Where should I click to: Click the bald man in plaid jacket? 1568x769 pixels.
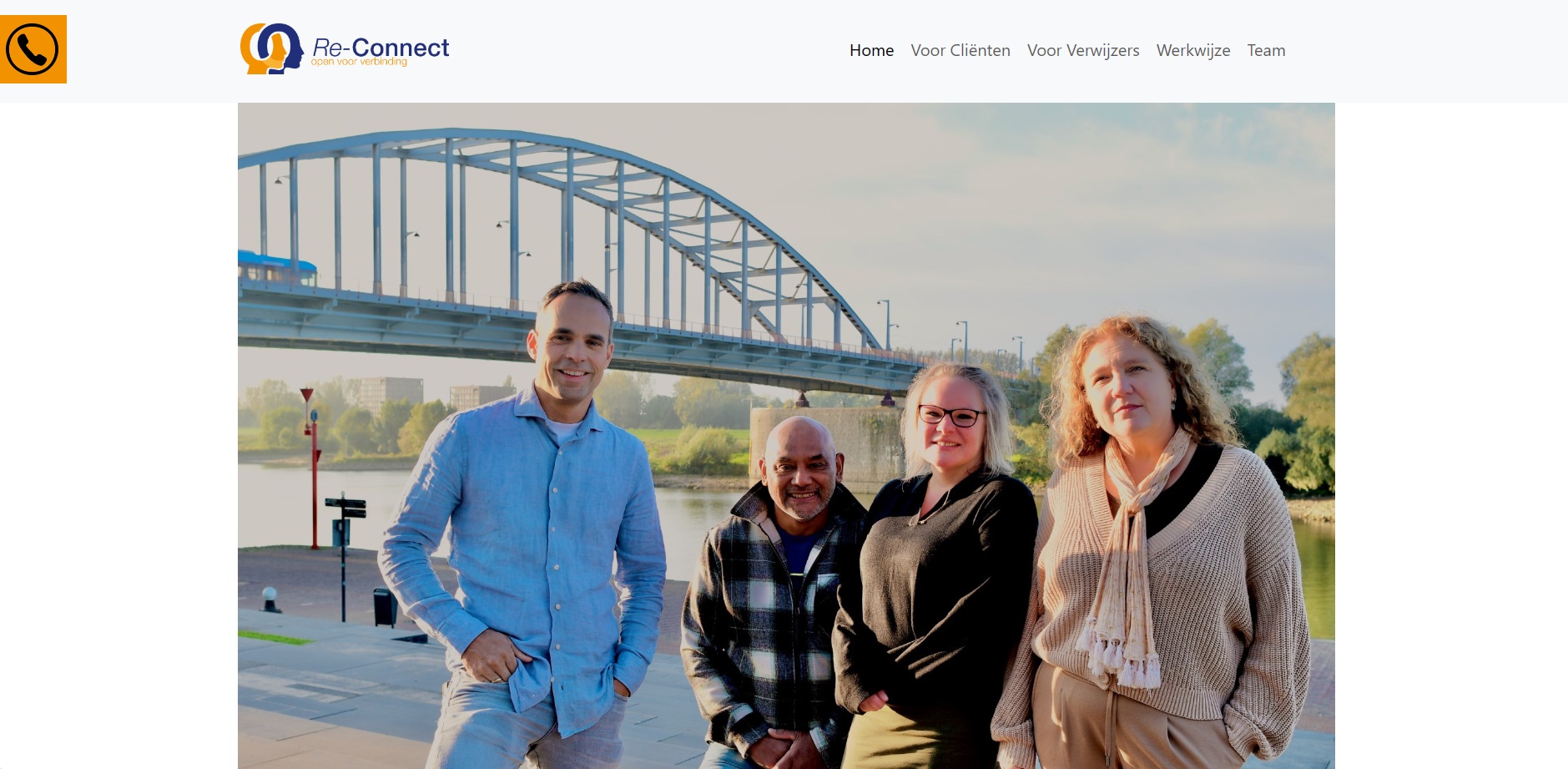[x=772, y=593]
